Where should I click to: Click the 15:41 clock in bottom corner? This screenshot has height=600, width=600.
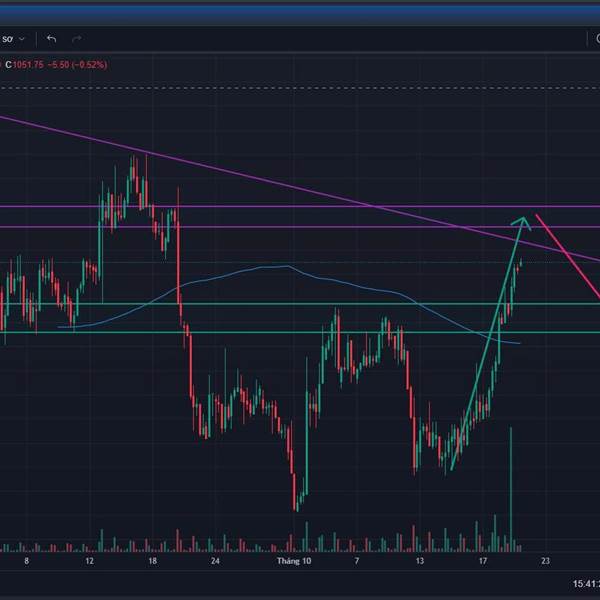586,584
